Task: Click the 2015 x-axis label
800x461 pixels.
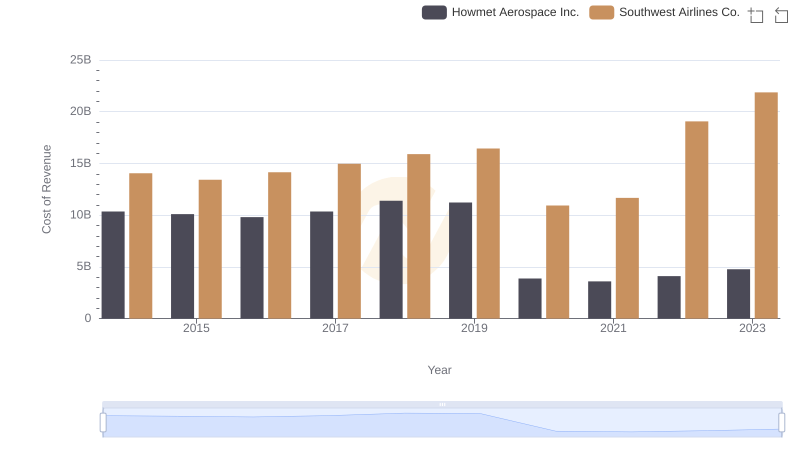Action: point(196,328)
